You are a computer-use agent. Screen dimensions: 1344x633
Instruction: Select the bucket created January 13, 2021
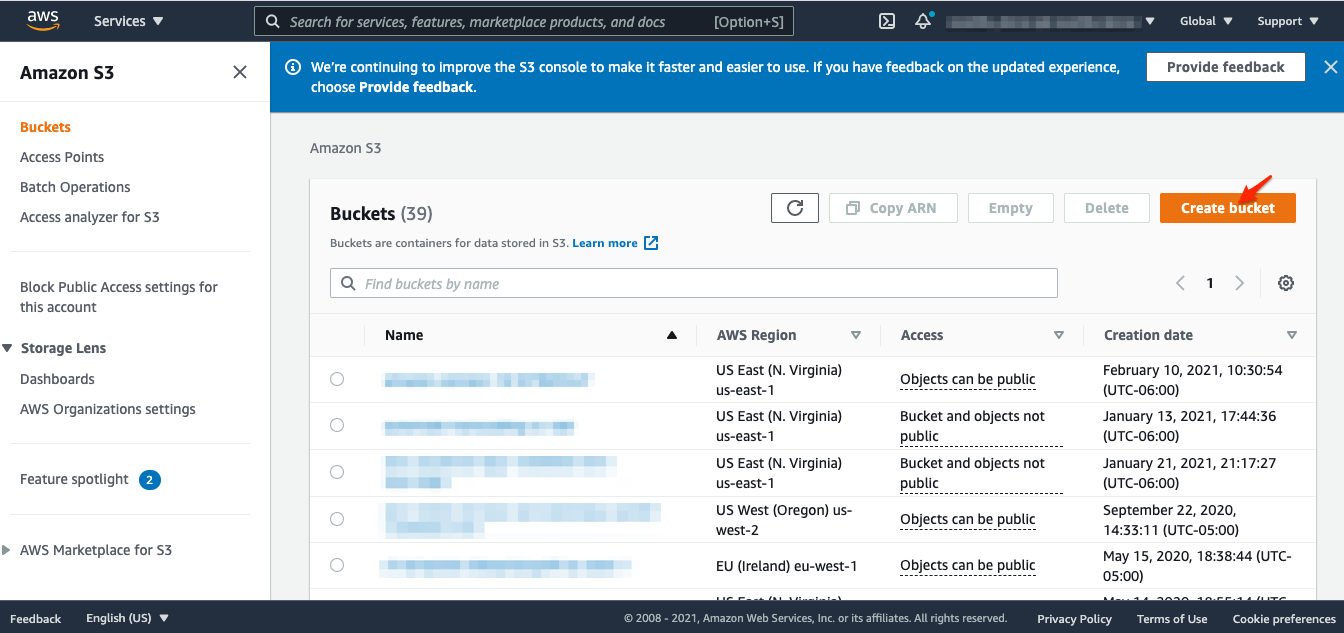pyautogui.click(x=337, y=425)
